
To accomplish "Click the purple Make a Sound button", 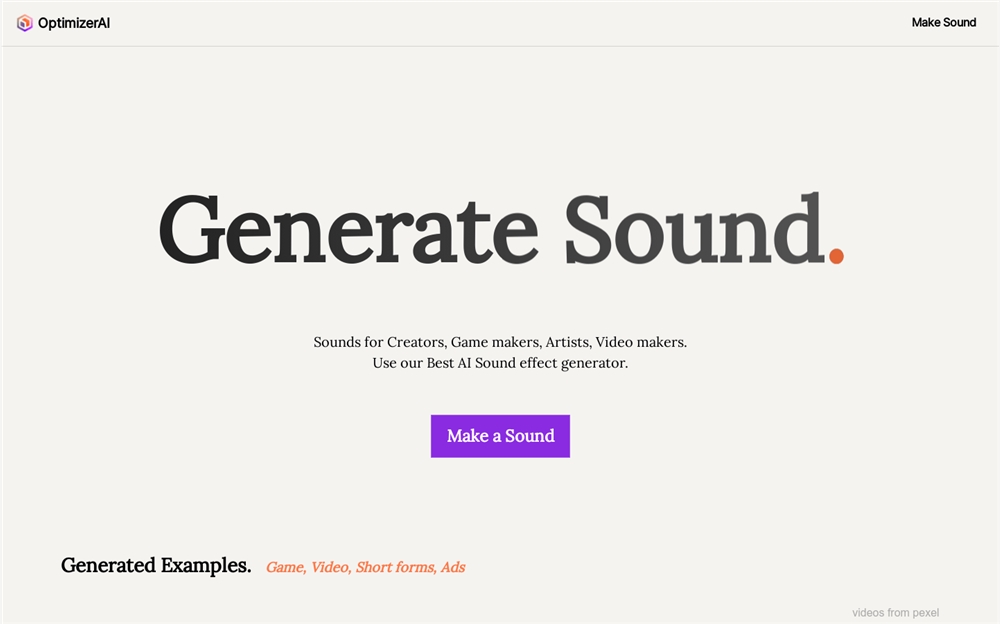I will pyautogui.click(x=500, y=436).
